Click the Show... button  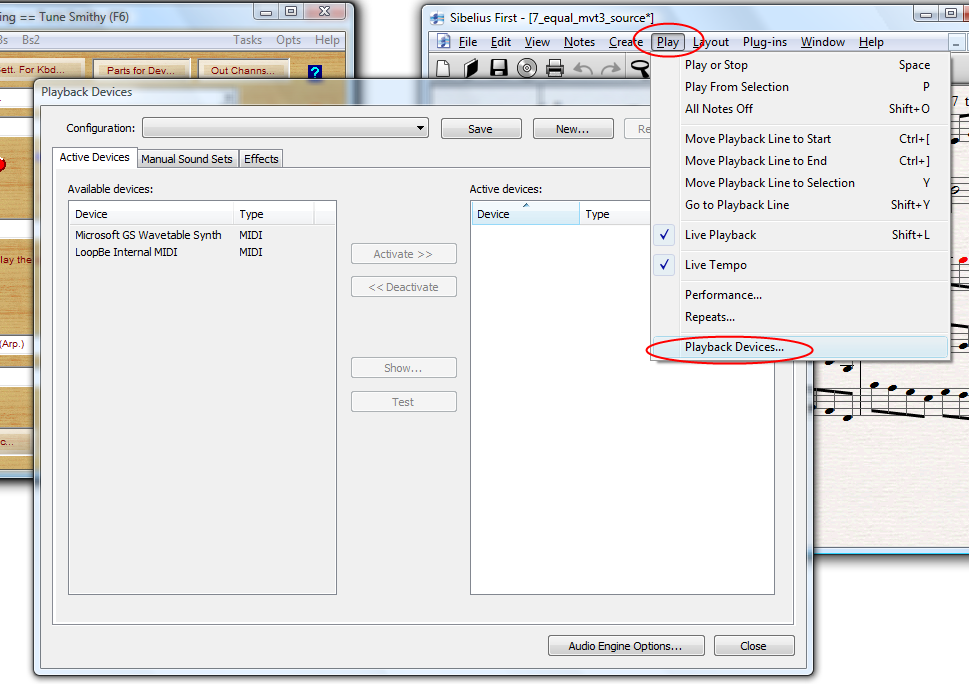tap(404, 368)
